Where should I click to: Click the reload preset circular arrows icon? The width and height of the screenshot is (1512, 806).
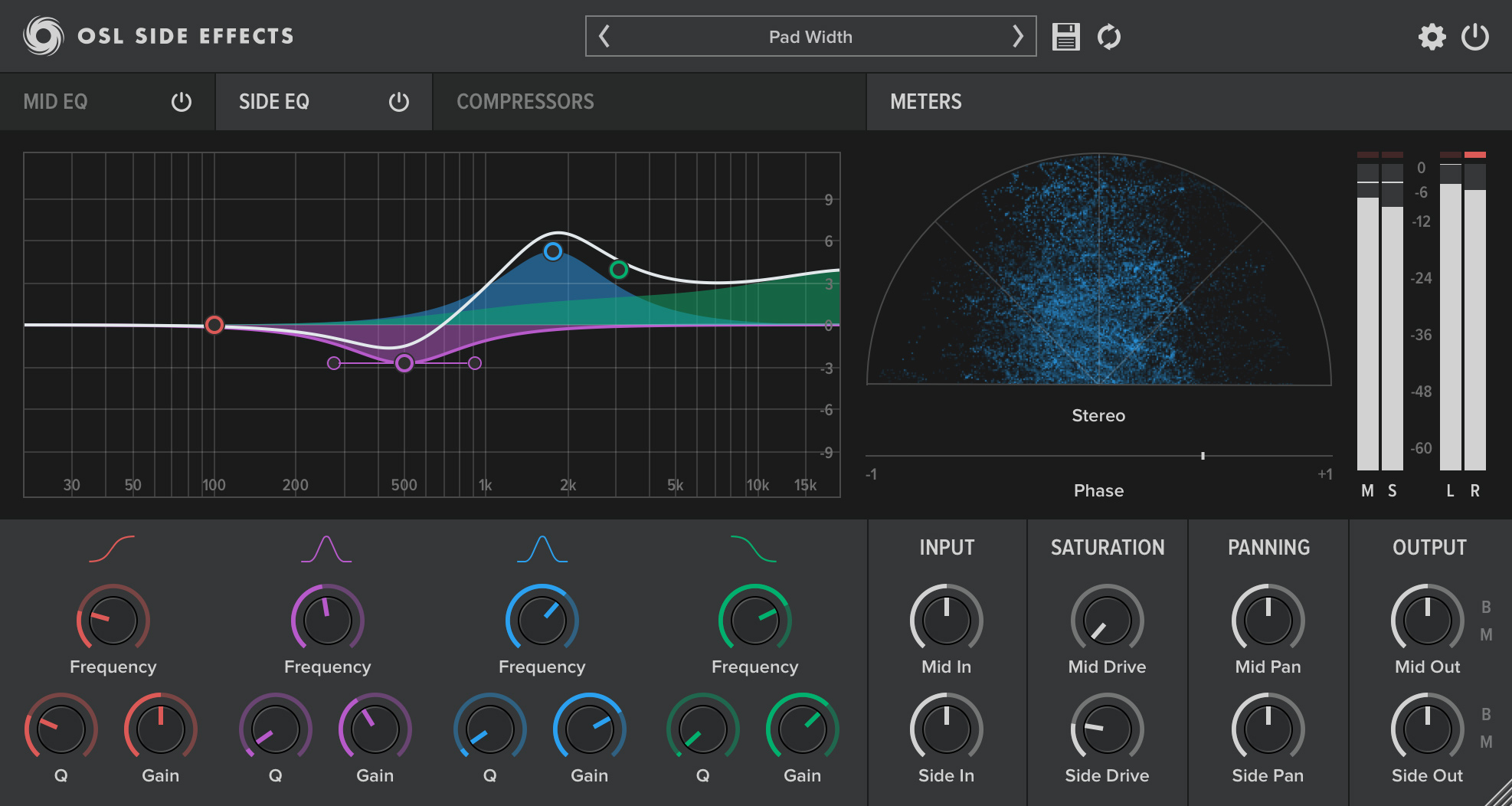click(1108, 37)
